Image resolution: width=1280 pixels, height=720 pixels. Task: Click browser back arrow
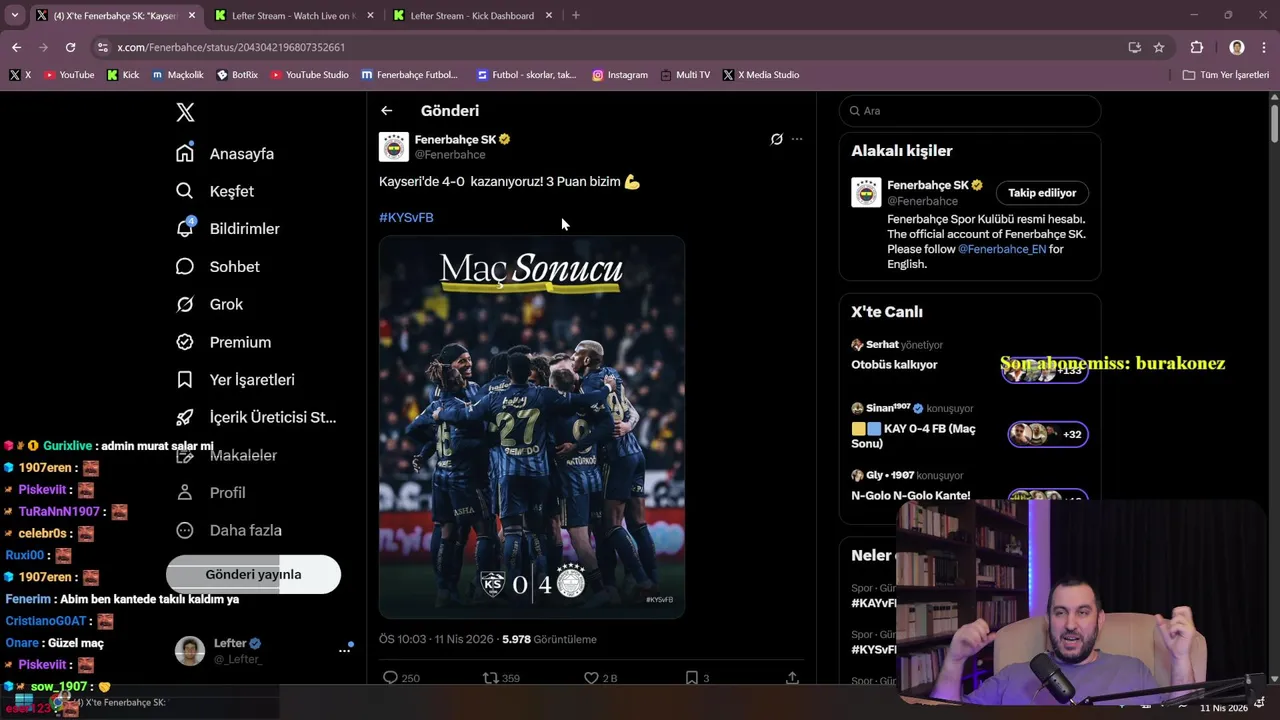click(16, 47)
